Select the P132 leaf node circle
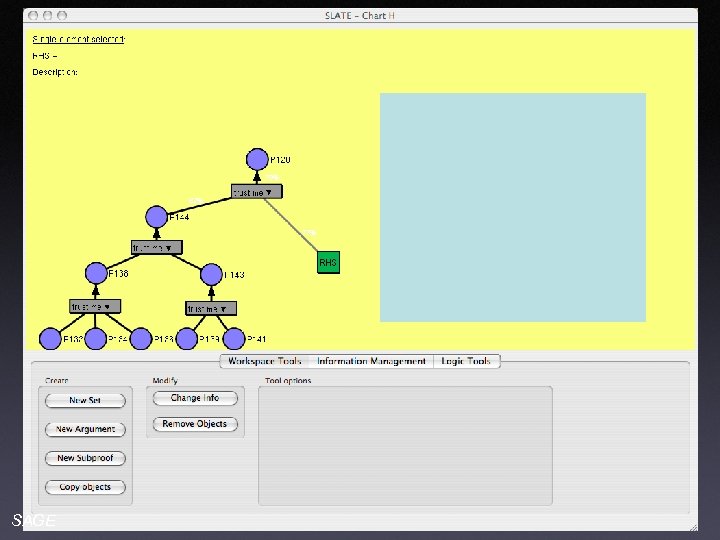 (x=50, y=339)
